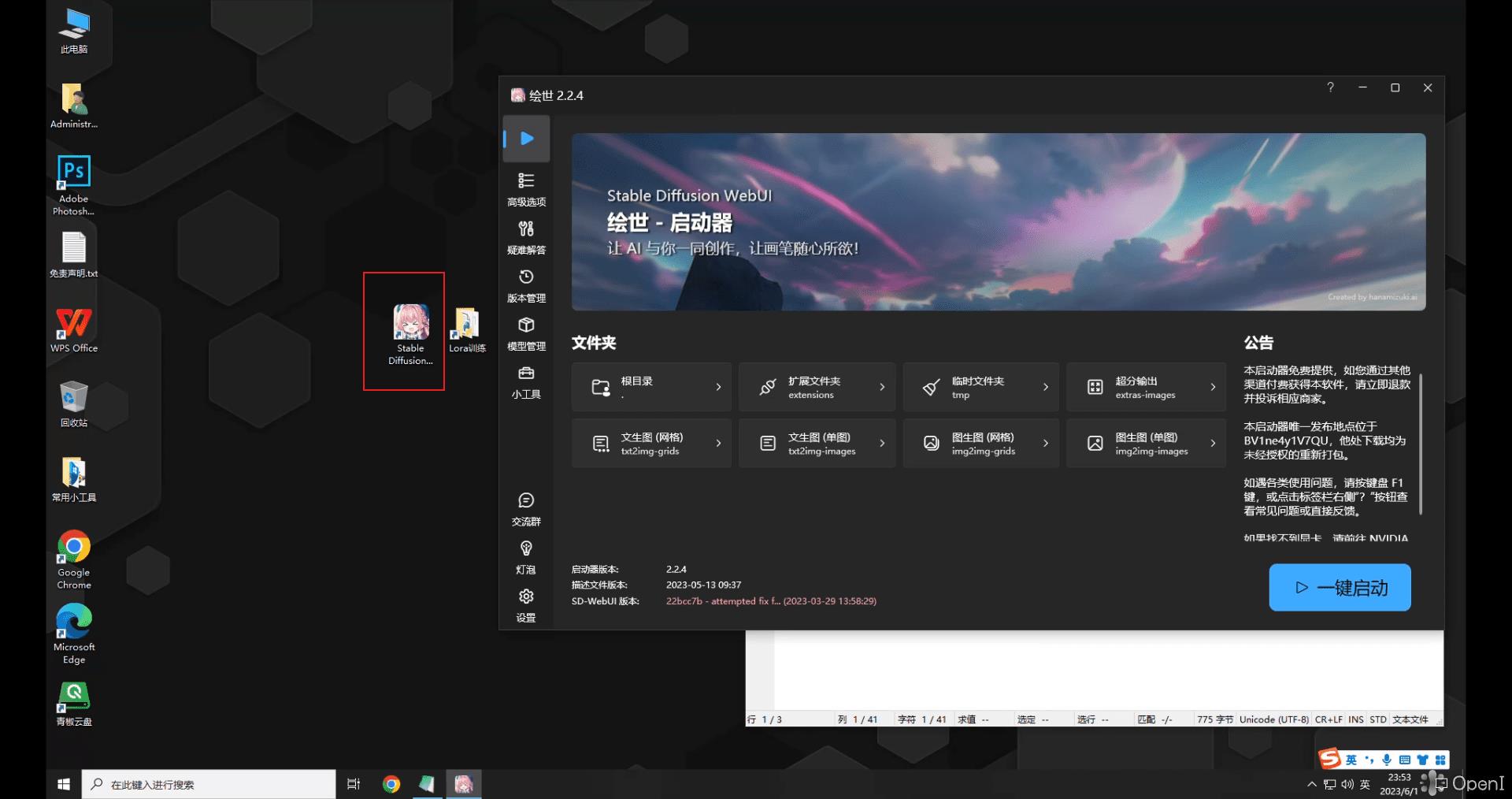Open 文生图 (网格) txt2img-grids folder

point(651,444)
